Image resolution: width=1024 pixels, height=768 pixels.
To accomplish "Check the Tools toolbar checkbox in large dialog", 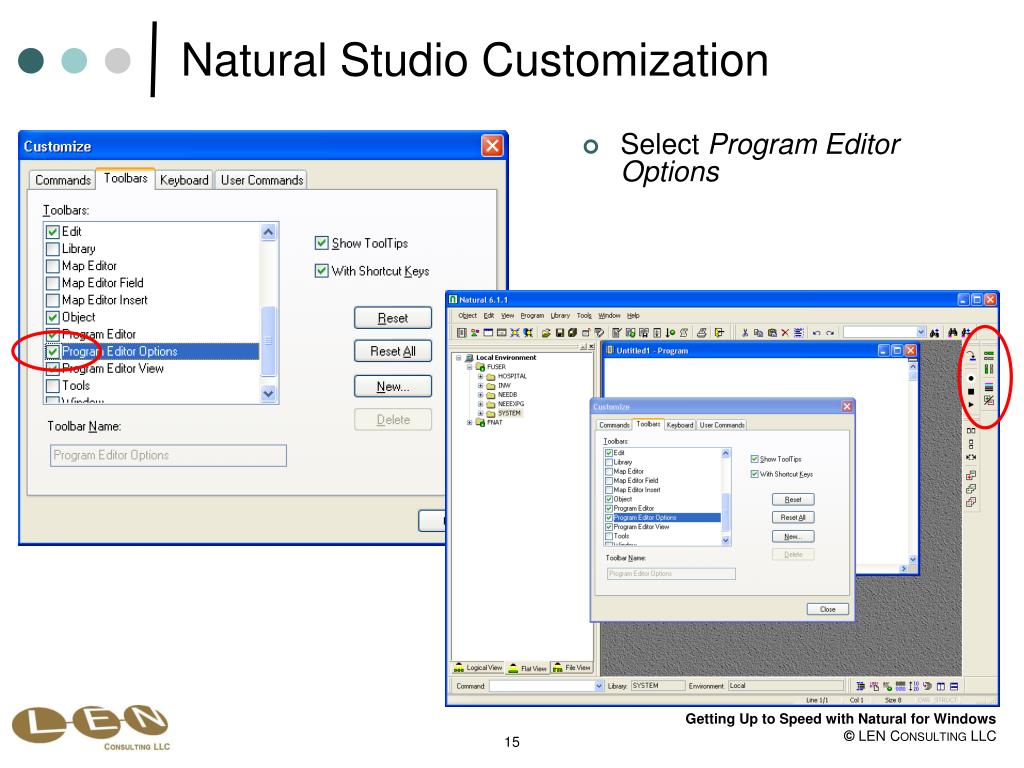I will pyautogui.click(x=53, y=385).
